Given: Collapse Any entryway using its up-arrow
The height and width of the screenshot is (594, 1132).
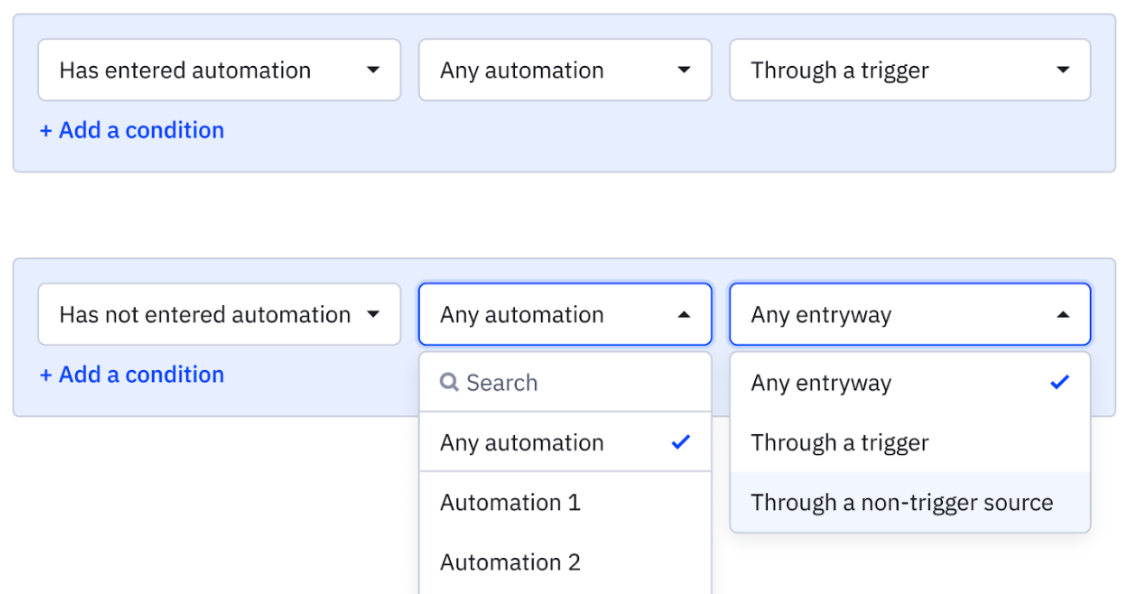Looking at the screenshot, I should point(1062,315).
